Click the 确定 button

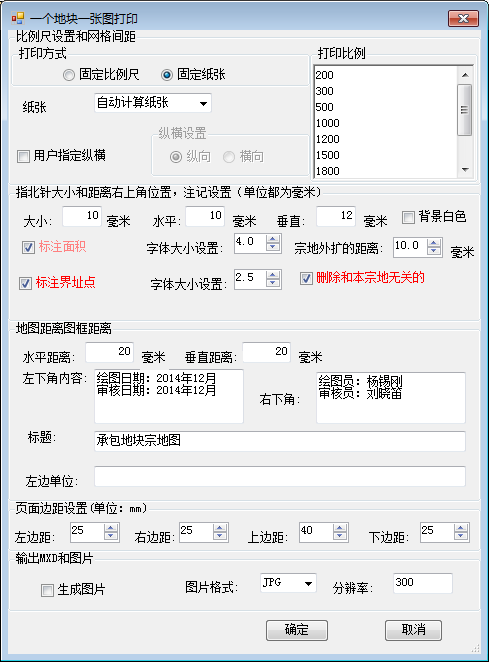(297, 630)
